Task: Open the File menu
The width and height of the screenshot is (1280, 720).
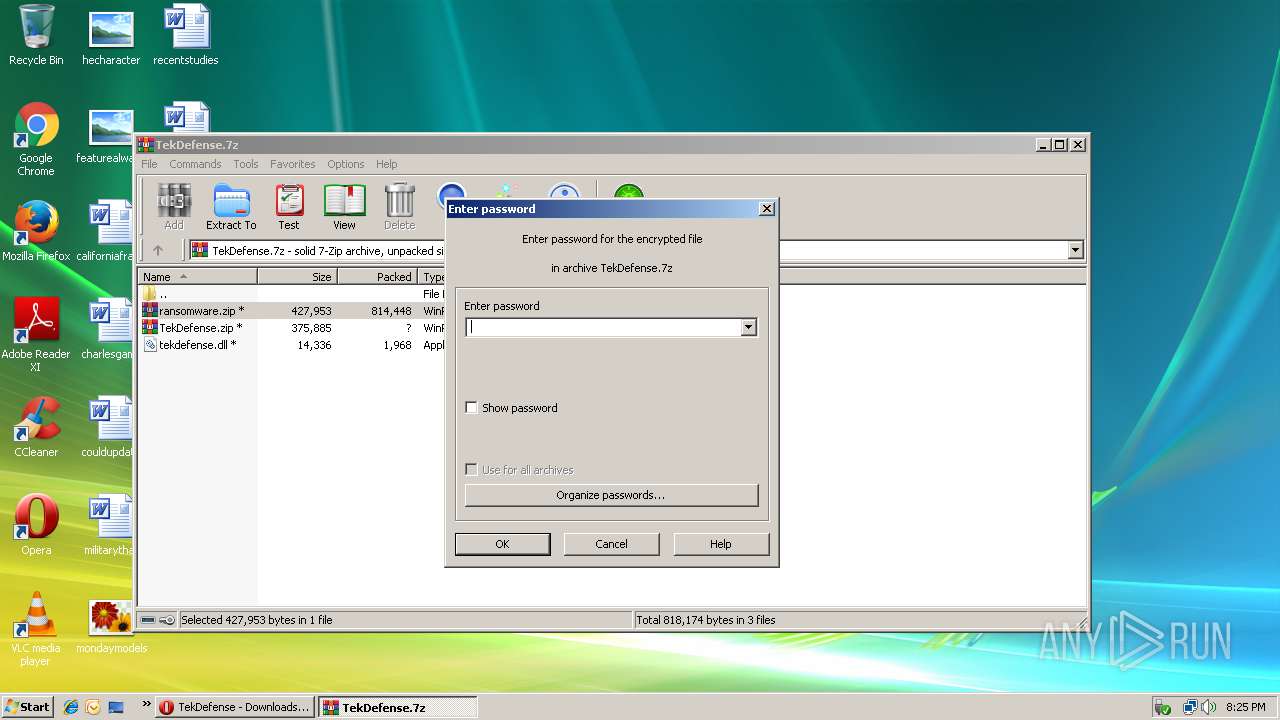Action: click(149, 164)
